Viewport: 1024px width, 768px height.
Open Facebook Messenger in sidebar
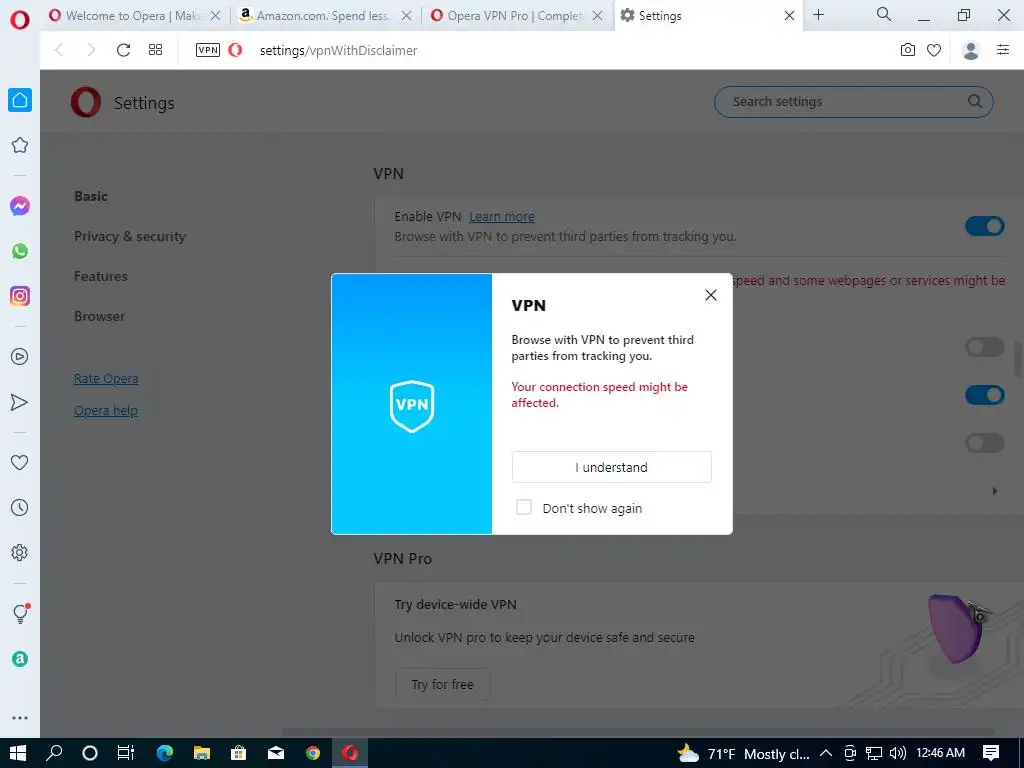pyautogui.click(x=20, y=206)
